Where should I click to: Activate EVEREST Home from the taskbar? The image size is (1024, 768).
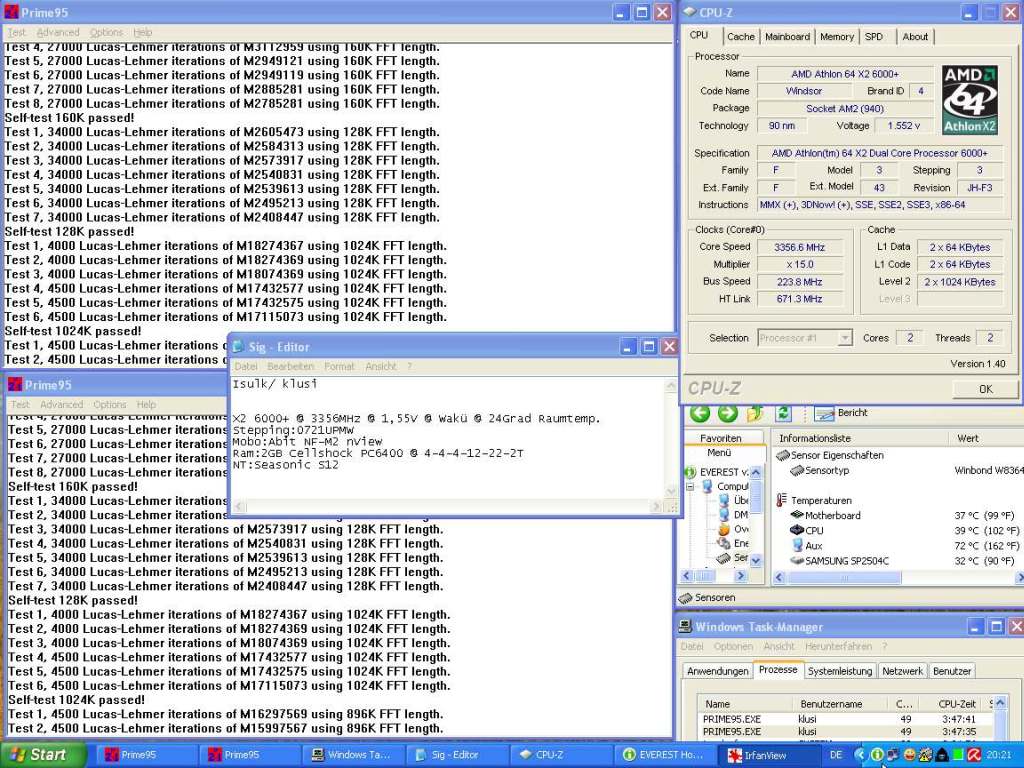pyautogui.click(x=662, y=754)
